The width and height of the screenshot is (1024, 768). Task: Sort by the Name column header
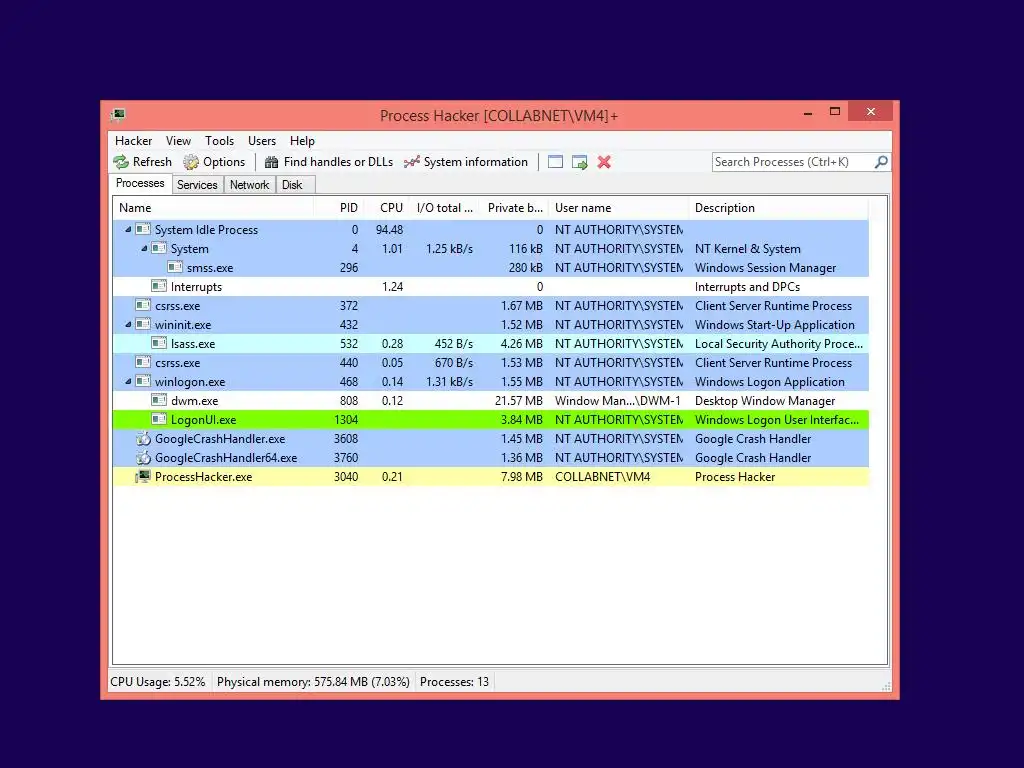[213, 208]
